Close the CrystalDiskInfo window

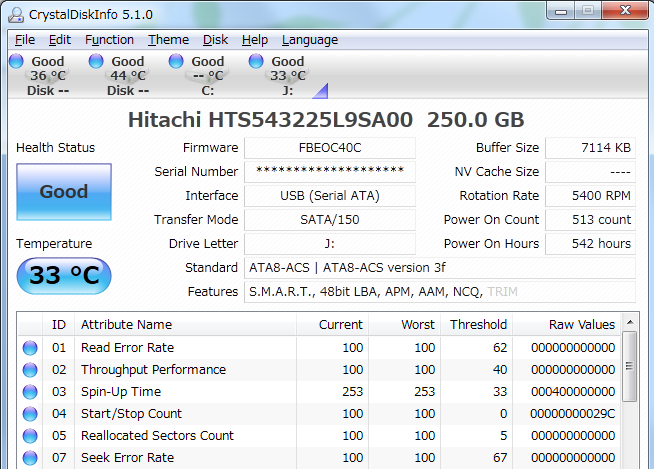tap(625, 11)
